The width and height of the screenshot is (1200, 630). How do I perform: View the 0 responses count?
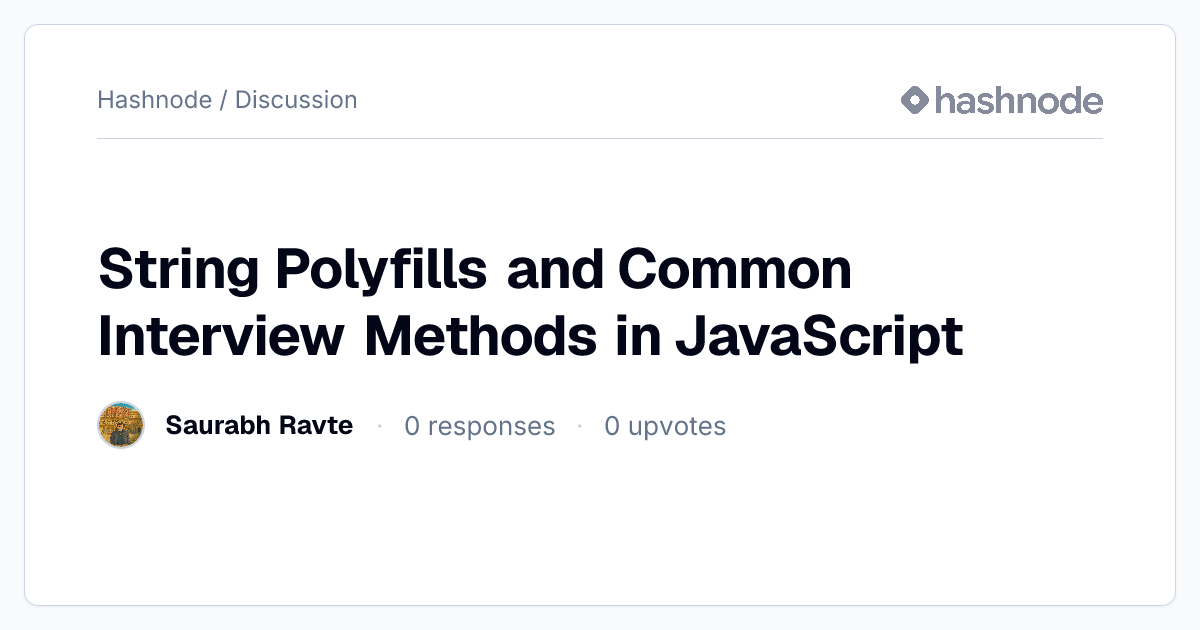479,427
